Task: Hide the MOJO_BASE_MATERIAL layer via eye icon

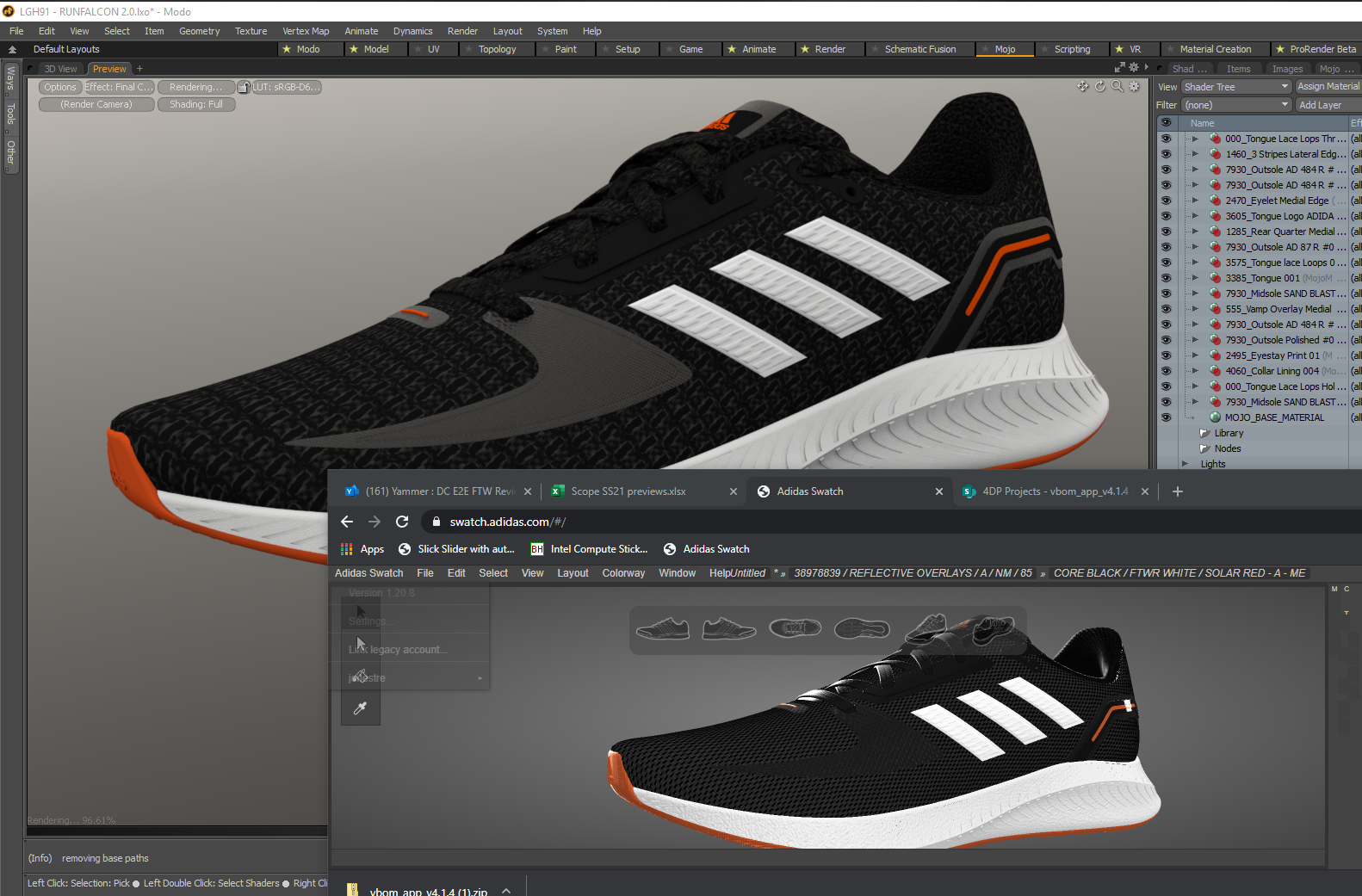Action: pyautogui.click(x=1166, y=417)
